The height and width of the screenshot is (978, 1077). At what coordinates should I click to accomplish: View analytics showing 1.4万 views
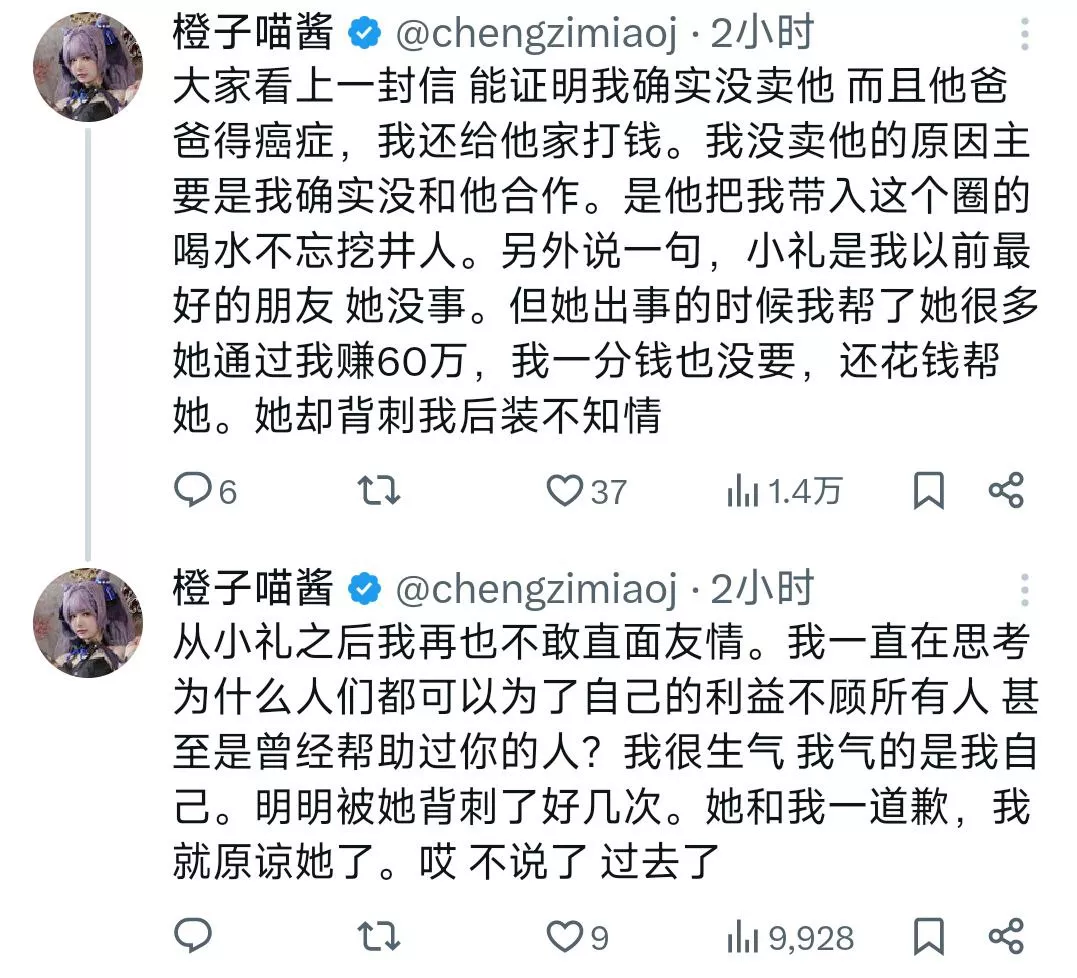pyautogui.click(x=784, y=491)
